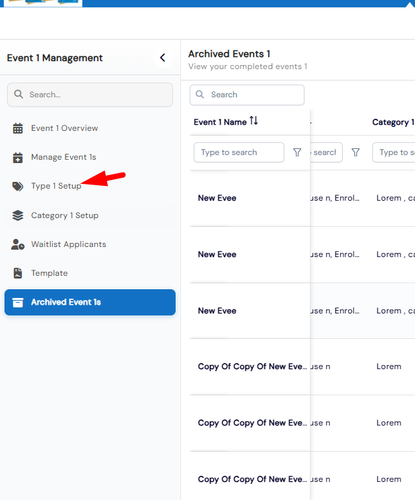415x500 pixels.
Task: Open first New Evee event row
Action: [x=302, y=198]
